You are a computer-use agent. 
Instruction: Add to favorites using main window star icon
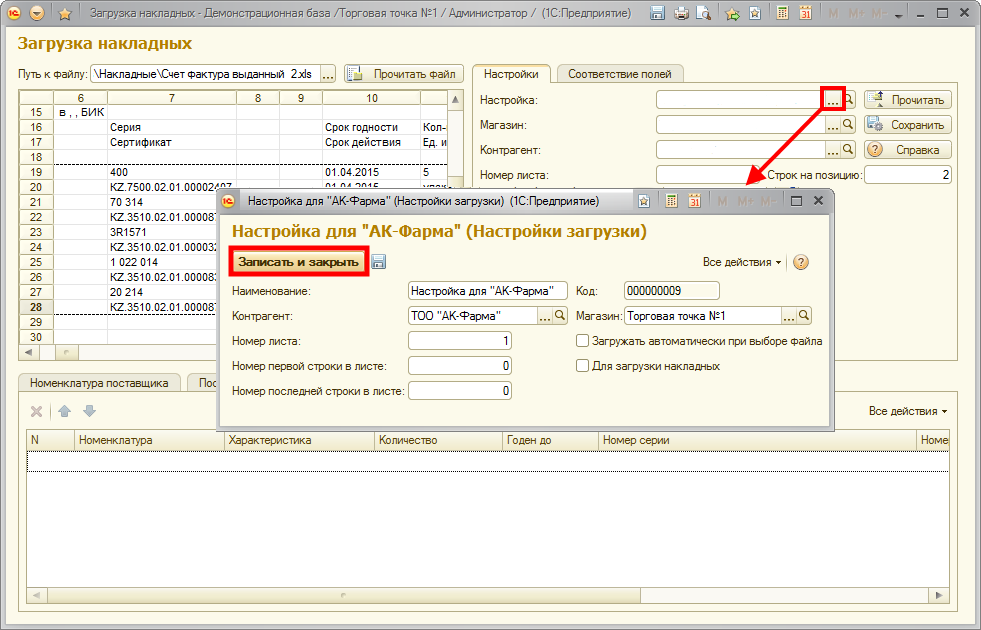point(65,14)
